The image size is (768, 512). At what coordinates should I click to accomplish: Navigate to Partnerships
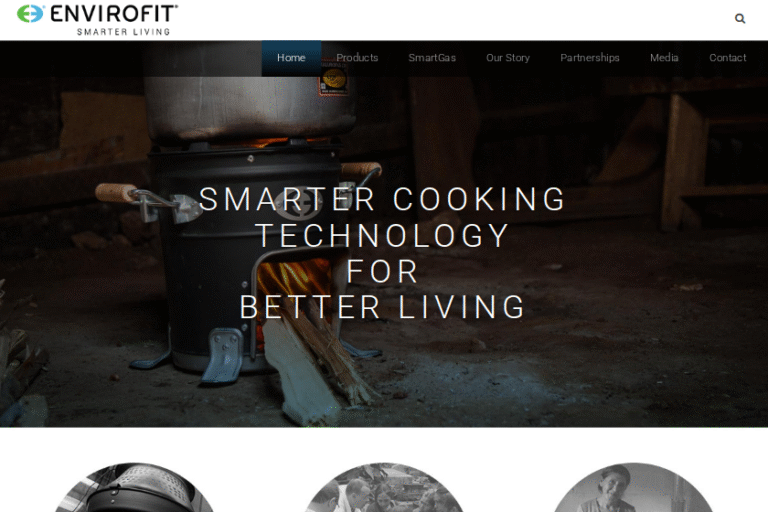click(x=590, y=58)
